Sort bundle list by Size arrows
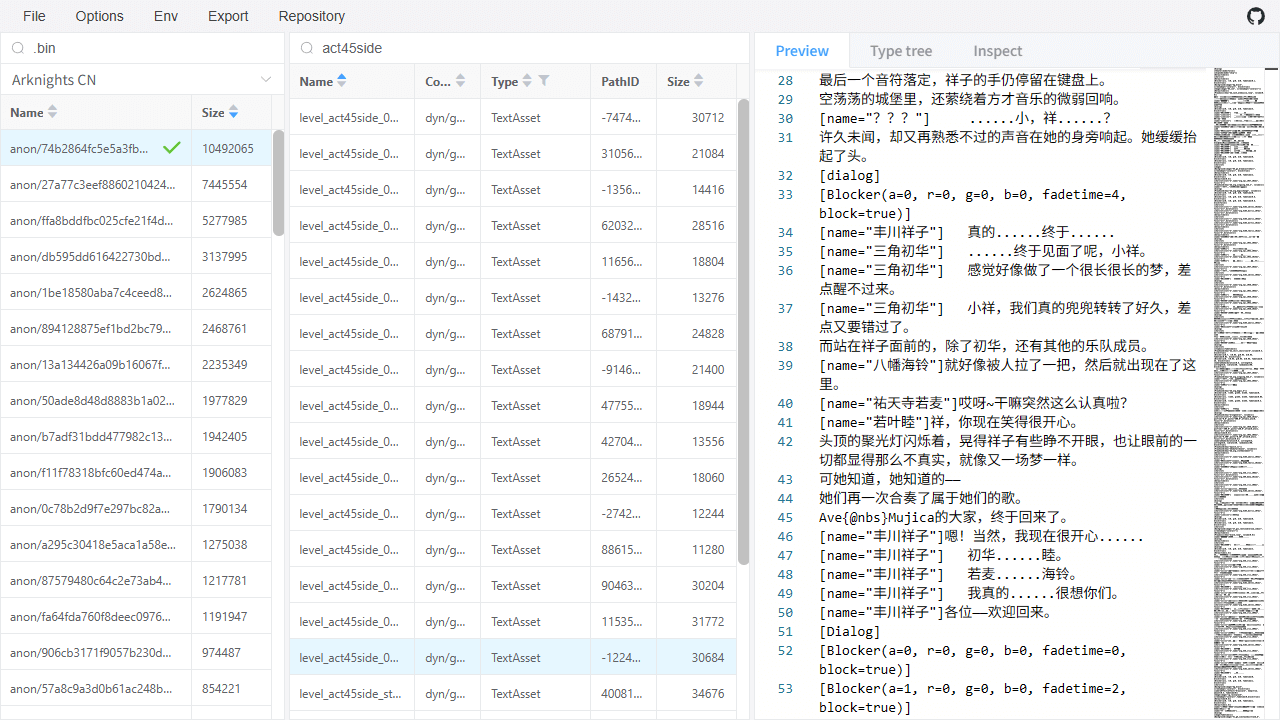Image resolution: width=1280 pixels, height=720 pixels. pos(233,113)
